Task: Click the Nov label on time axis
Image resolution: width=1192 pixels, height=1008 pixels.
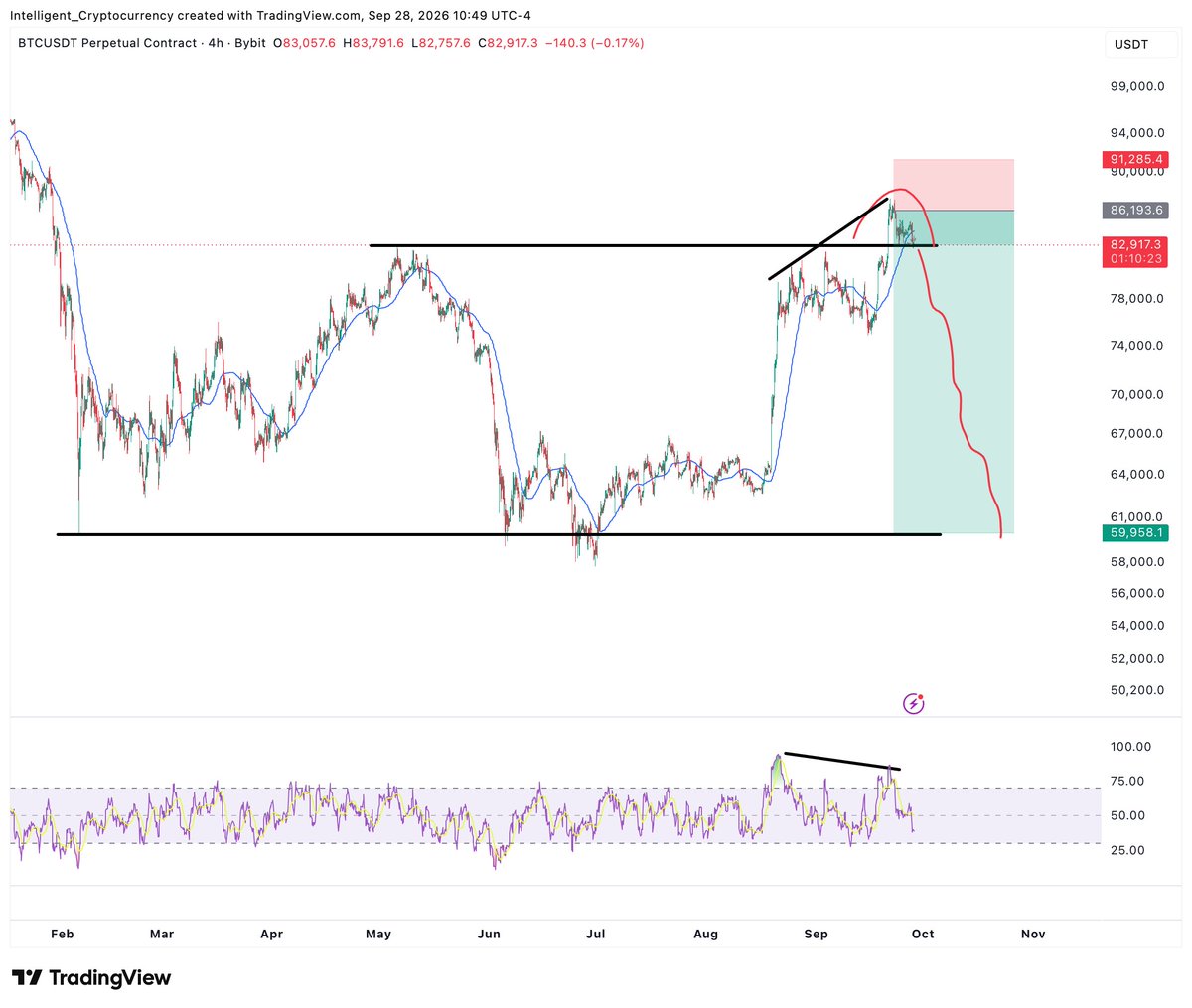Action: point(1033,934)
